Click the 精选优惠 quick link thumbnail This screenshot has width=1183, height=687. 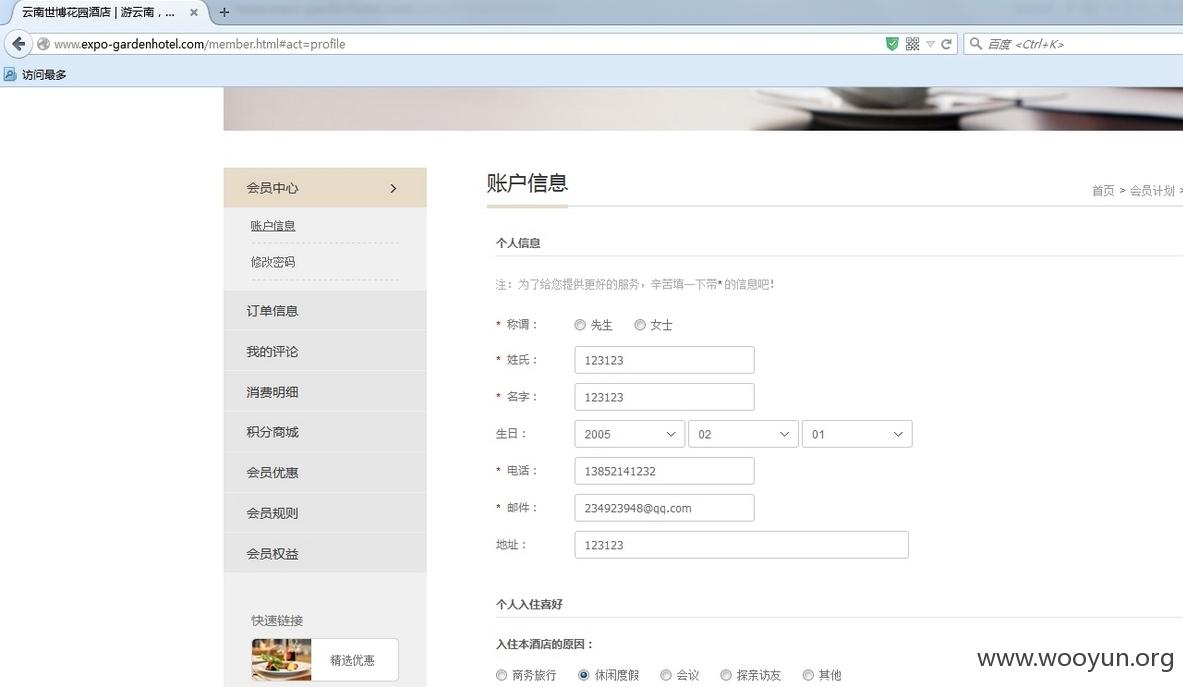coord(281,660)
